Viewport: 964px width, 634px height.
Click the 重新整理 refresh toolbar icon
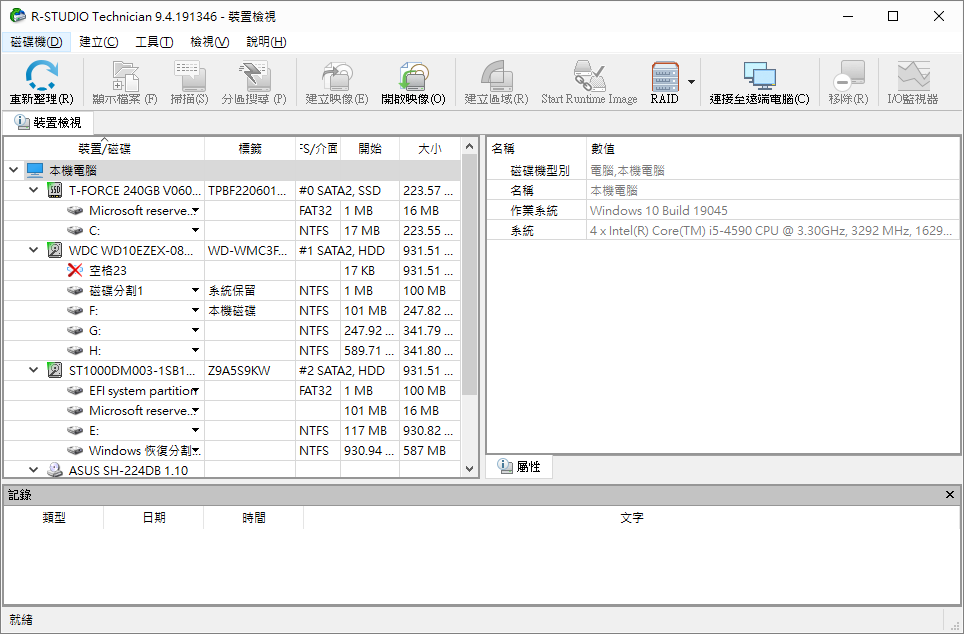[x=41, y=76]
